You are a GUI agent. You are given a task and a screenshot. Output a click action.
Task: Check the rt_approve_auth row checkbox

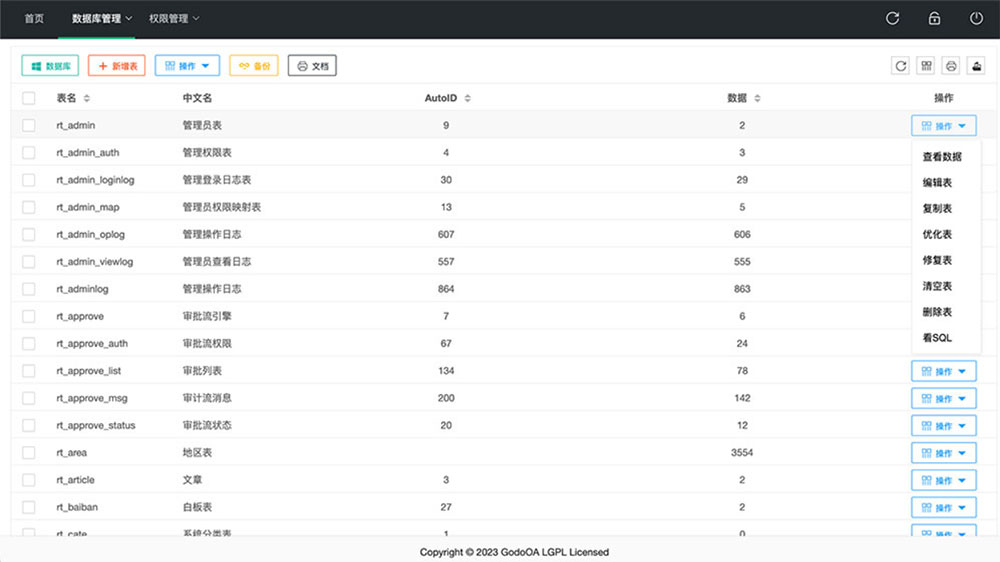click(29, 343)
